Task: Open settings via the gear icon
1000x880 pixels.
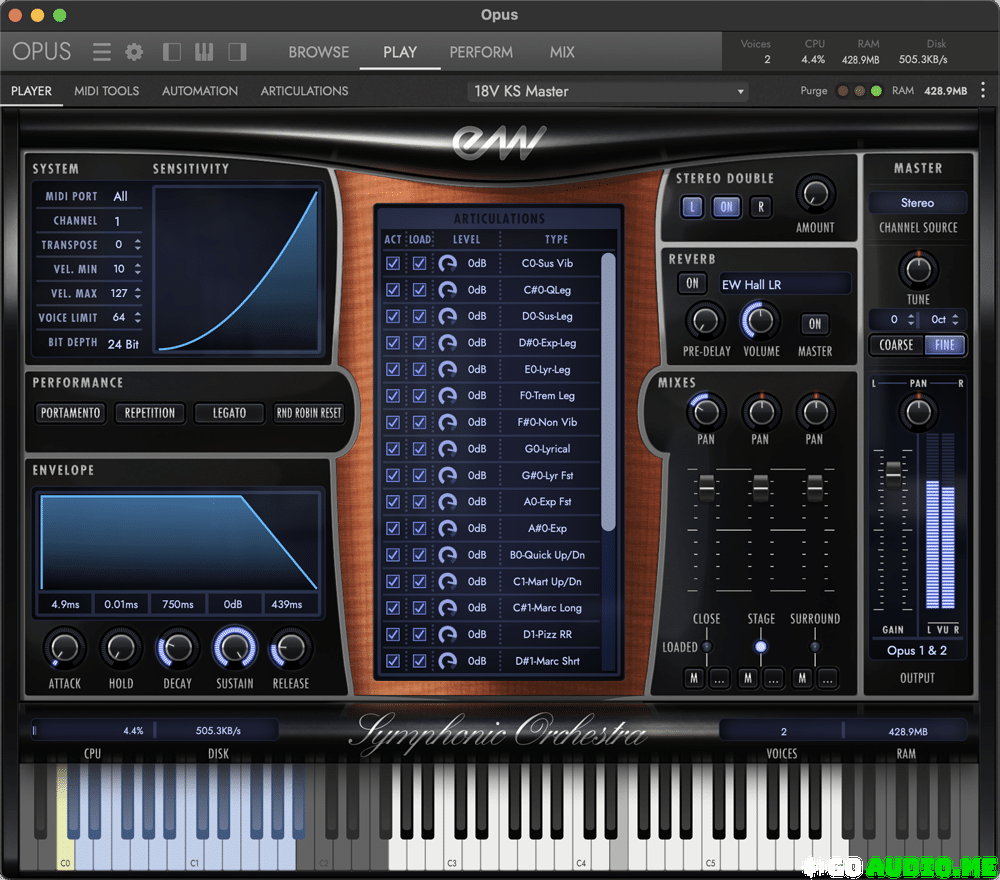Action: click(134, 52)
